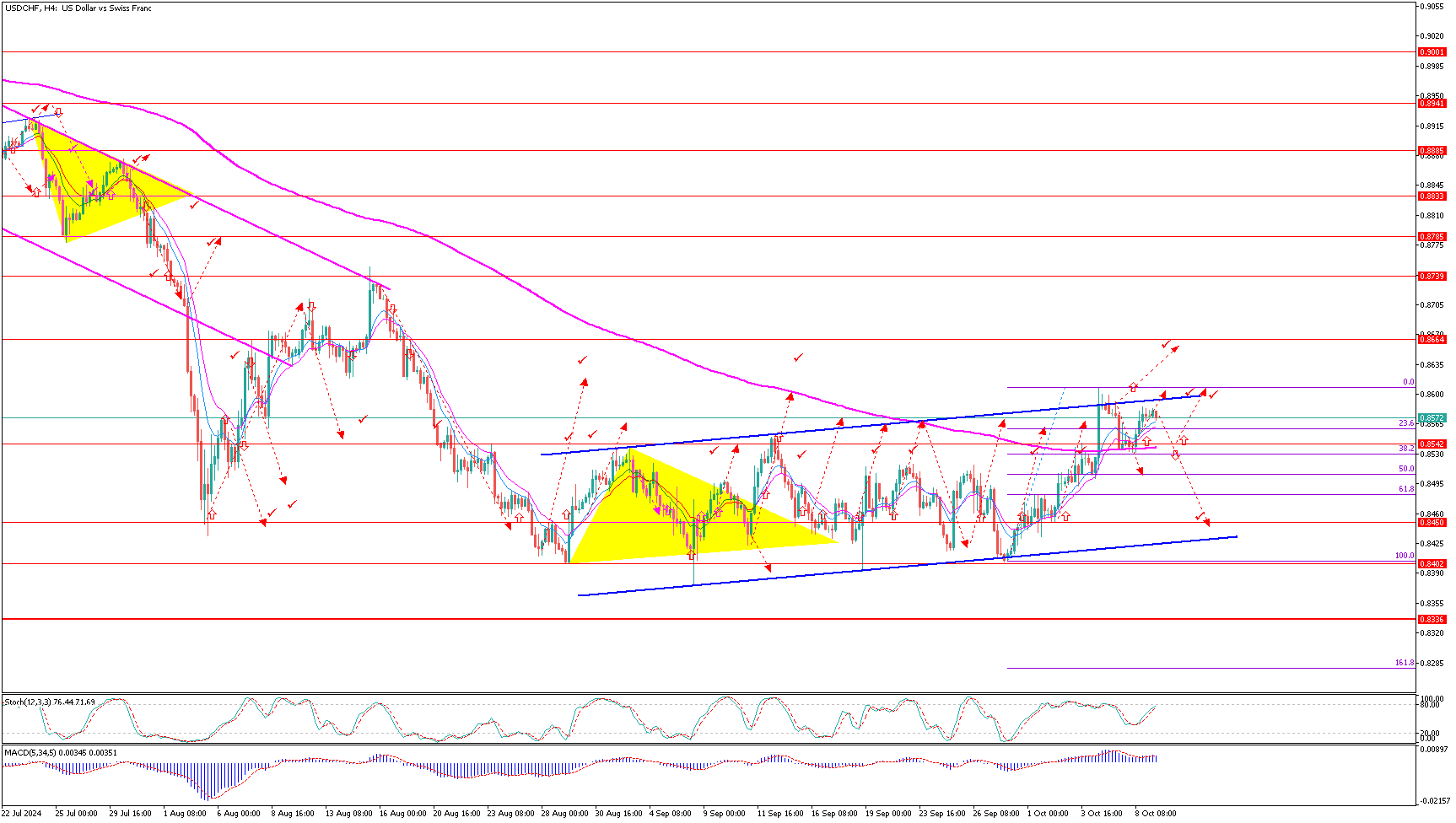Click the Fibonacci 61.8 level label

pos(1406,489)
